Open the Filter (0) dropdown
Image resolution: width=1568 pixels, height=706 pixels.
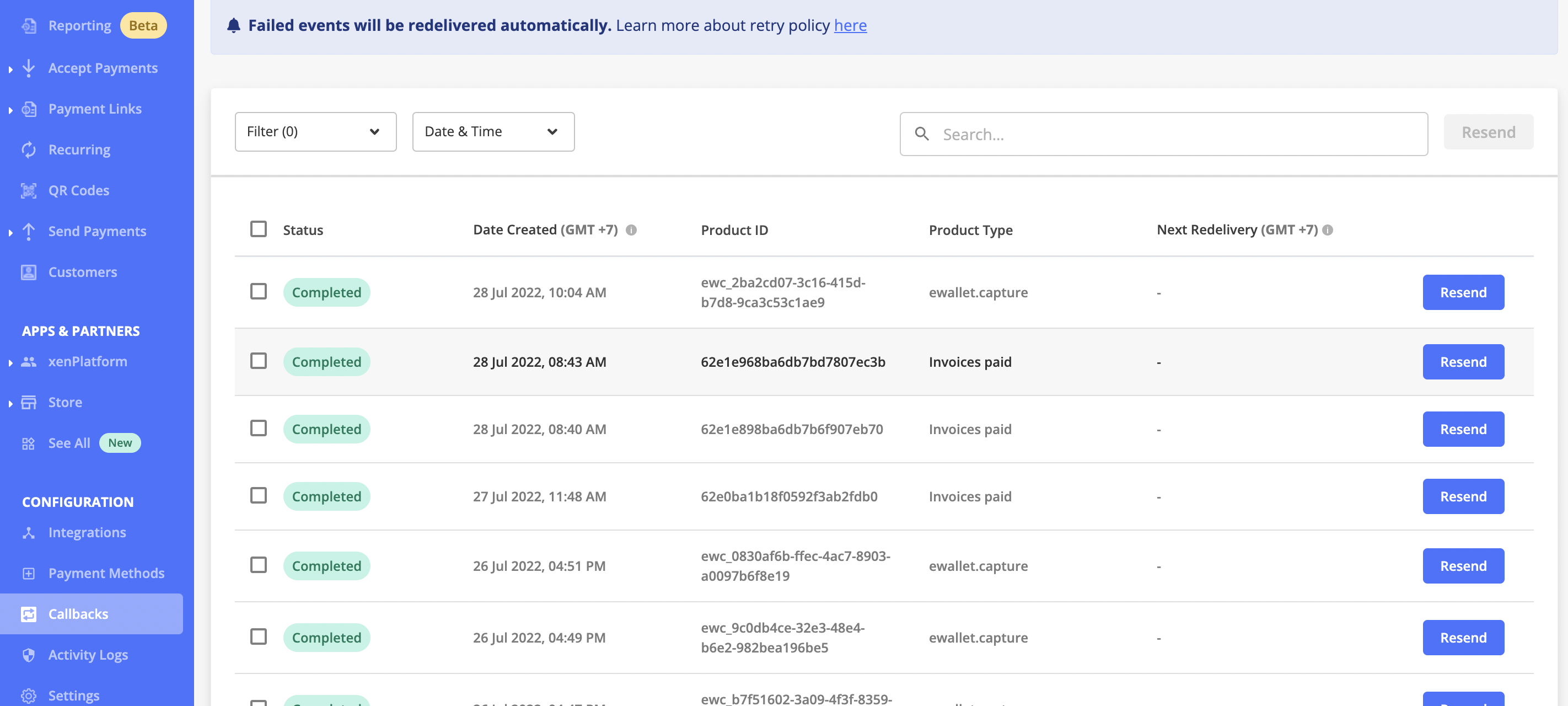(315, 132)
